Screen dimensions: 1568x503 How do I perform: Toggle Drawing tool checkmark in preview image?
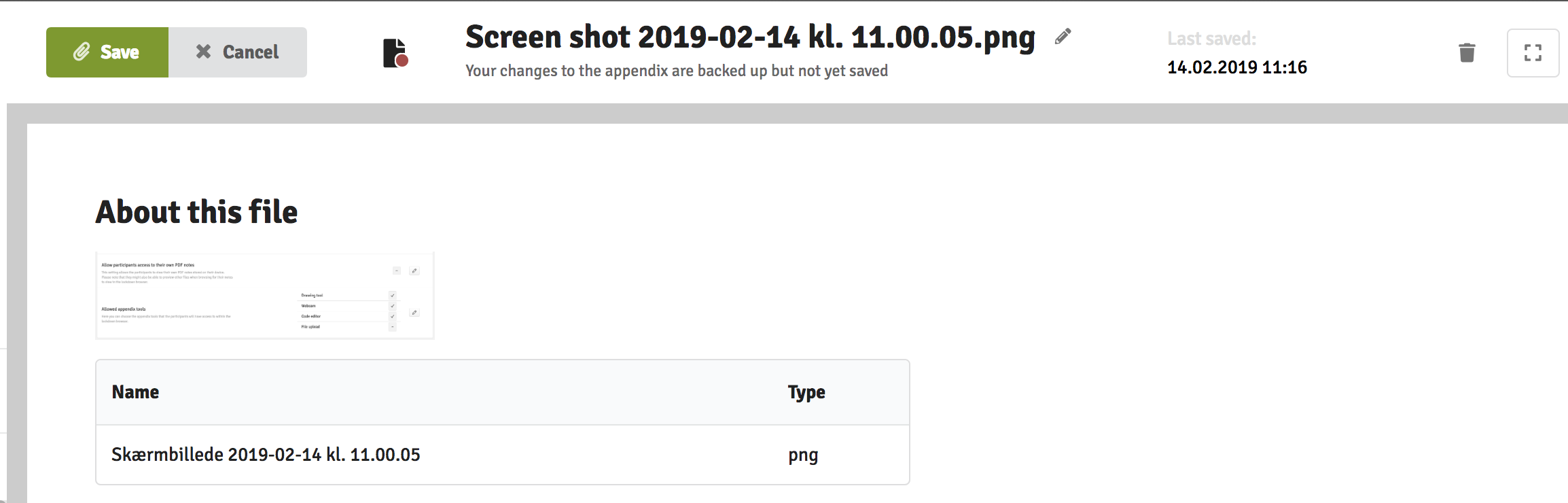393,295
